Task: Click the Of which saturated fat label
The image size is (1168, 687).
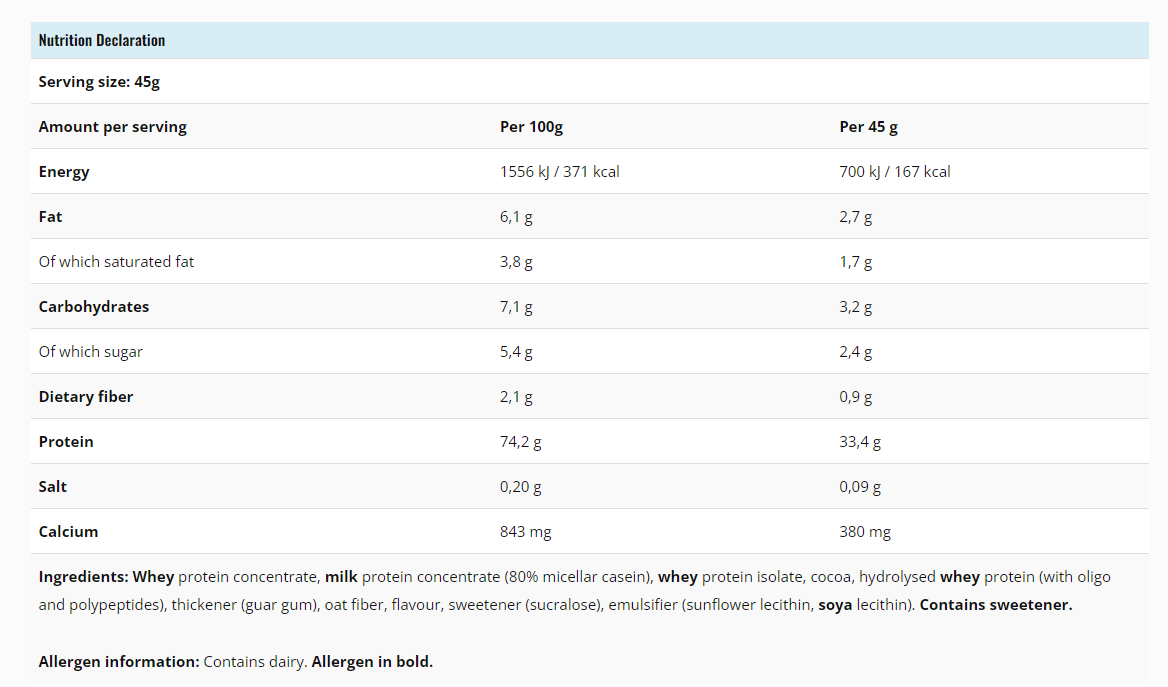Action: pos(116,262)
